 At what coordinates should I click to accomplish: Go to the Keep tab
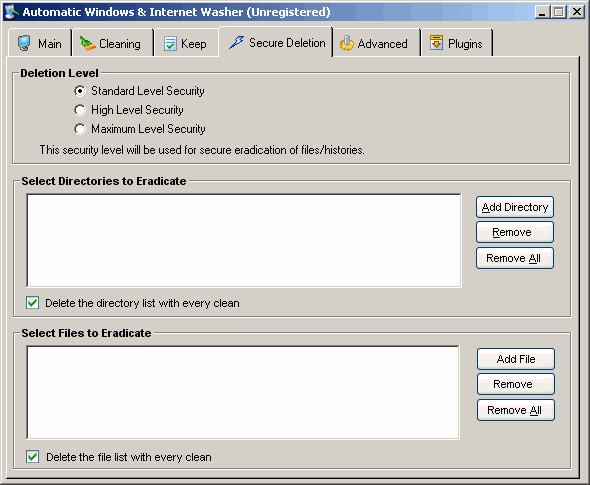[187, 43]
